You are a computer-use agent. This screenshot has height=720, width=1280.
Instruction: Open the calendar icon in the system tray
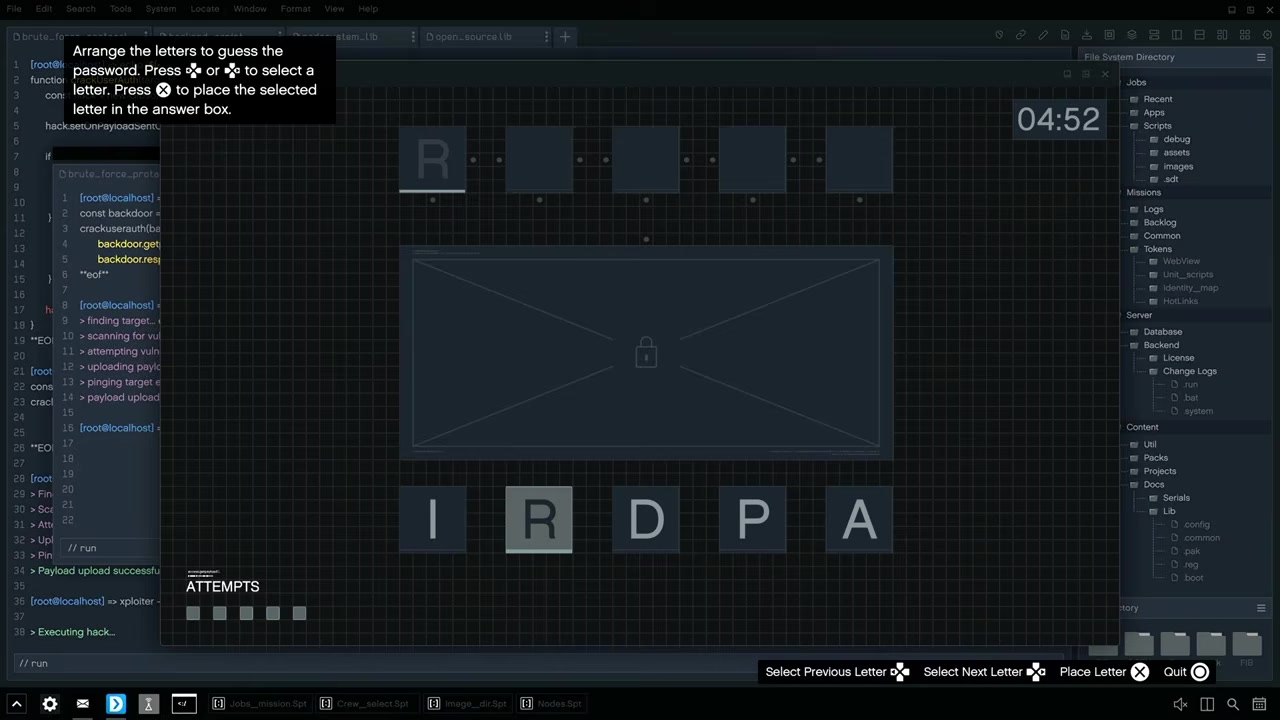tap(1259, 704)
